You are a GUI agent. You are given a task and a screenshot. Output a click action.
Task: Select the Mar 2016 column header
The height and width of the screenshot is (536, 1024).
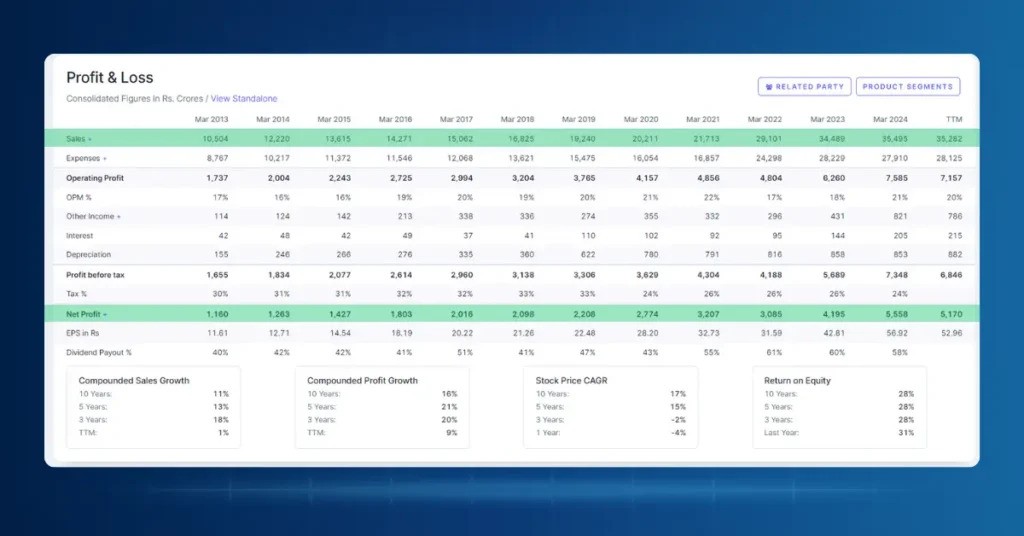pos(395,119)
